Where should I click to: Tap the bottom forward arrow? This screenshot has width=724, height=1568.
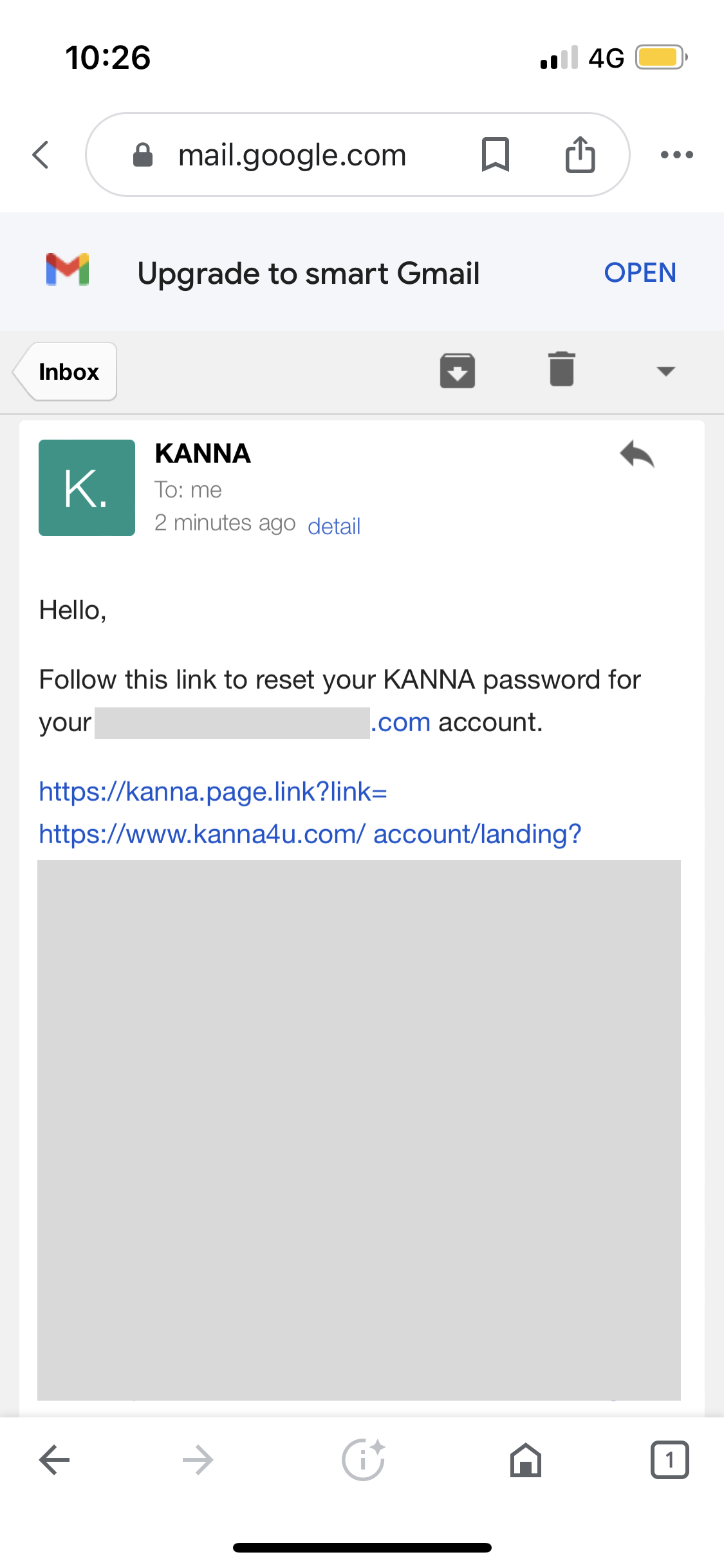pos(198,1460)
